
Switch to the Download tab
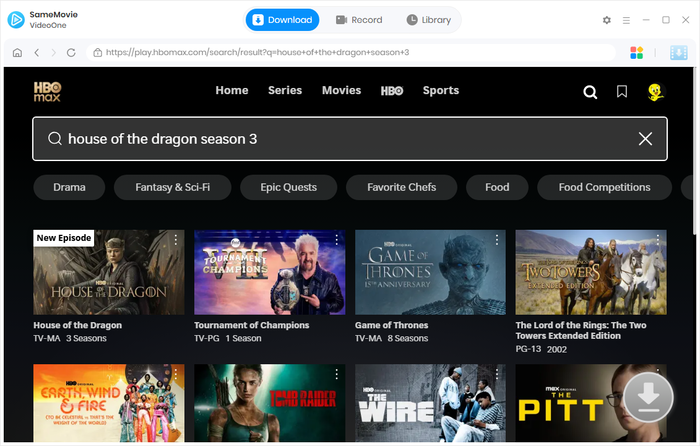pyautogui.click(x=282, y=20)
